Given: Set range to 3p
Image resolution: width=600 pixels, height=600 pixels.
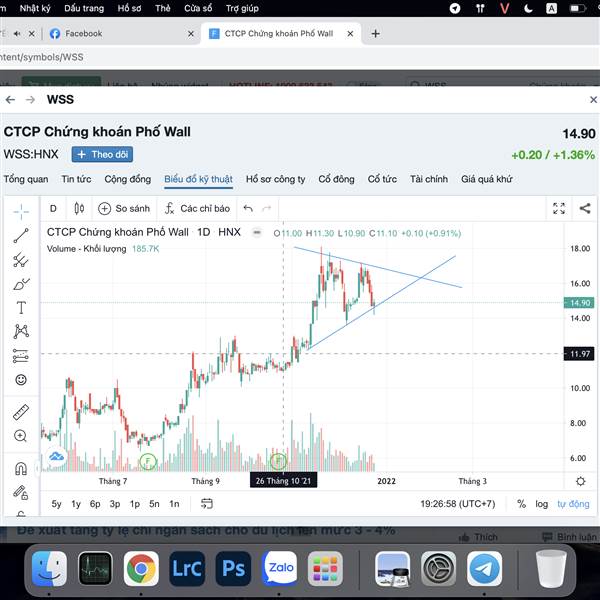Looking at the screenshot, I should click(x=115, y=504).
